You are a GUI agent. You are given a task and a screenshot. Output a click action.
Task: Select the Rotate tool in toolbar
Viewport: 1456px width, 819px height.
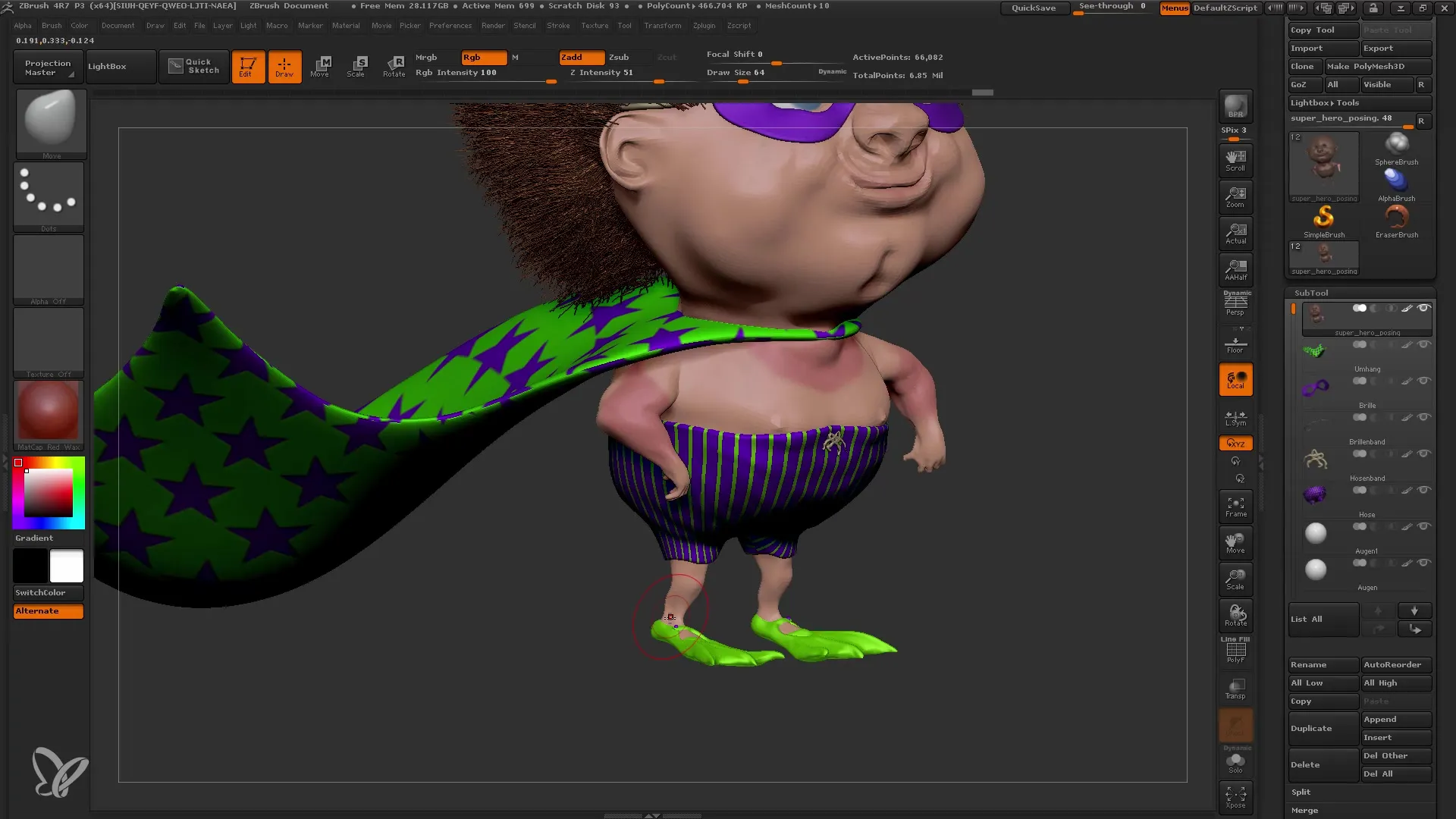pyautogui.click(x=394, y=66)
